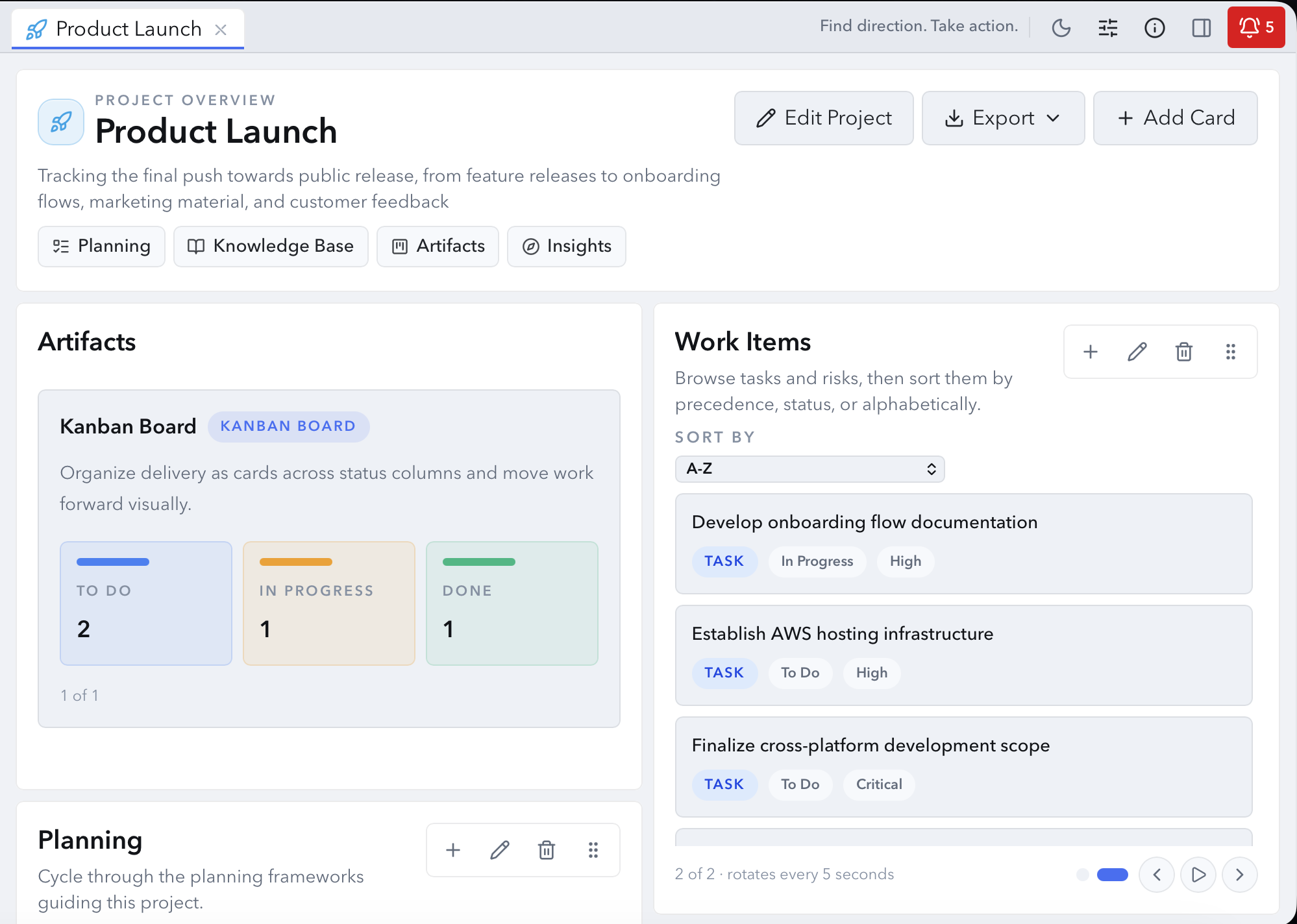Click the checklist icon on Planning tab
This screenshot has width=1297, height=924.
[x=61, y=247]
